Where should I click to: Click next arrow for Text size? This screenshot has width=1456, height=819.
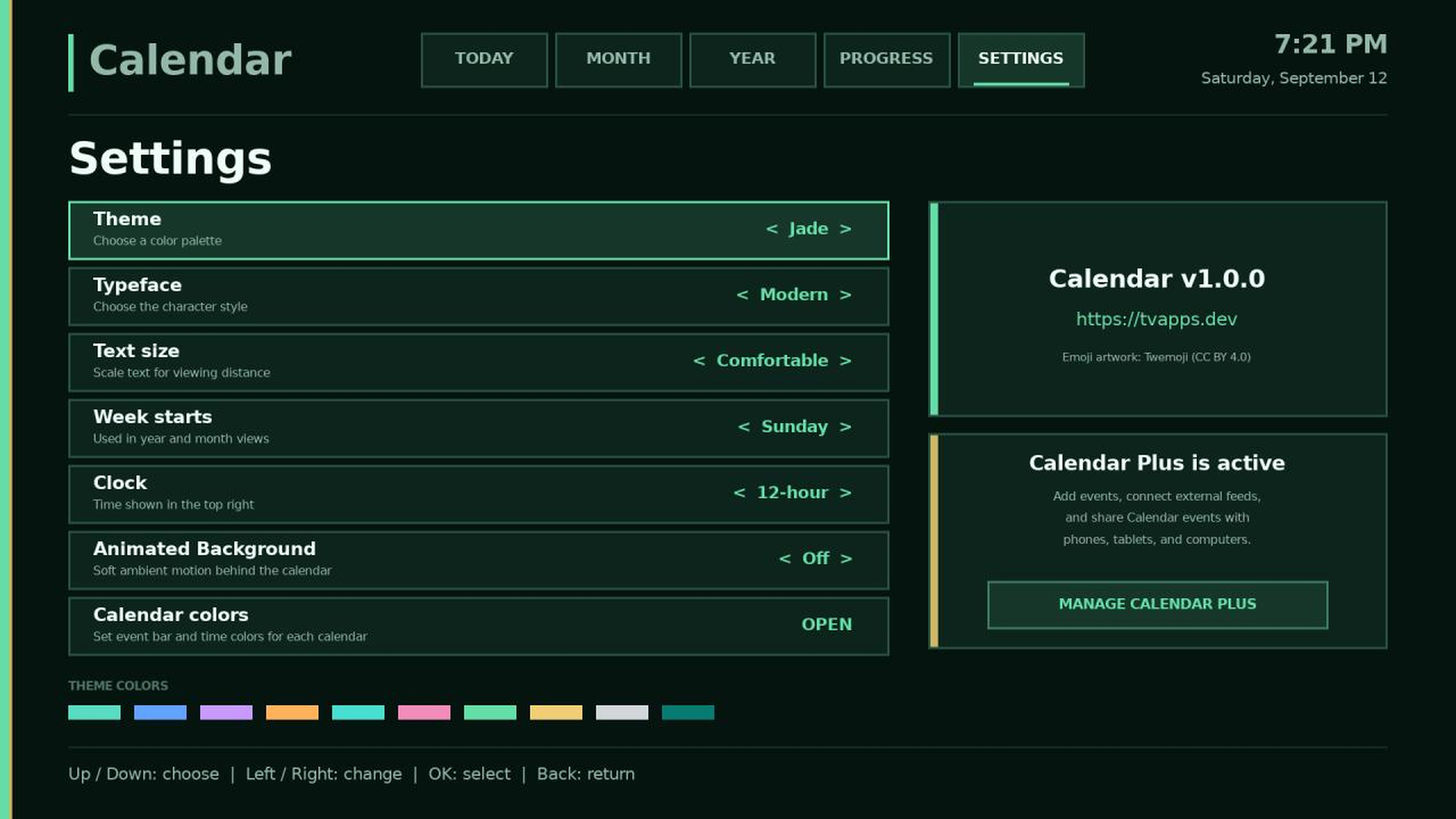pos(846,361)
